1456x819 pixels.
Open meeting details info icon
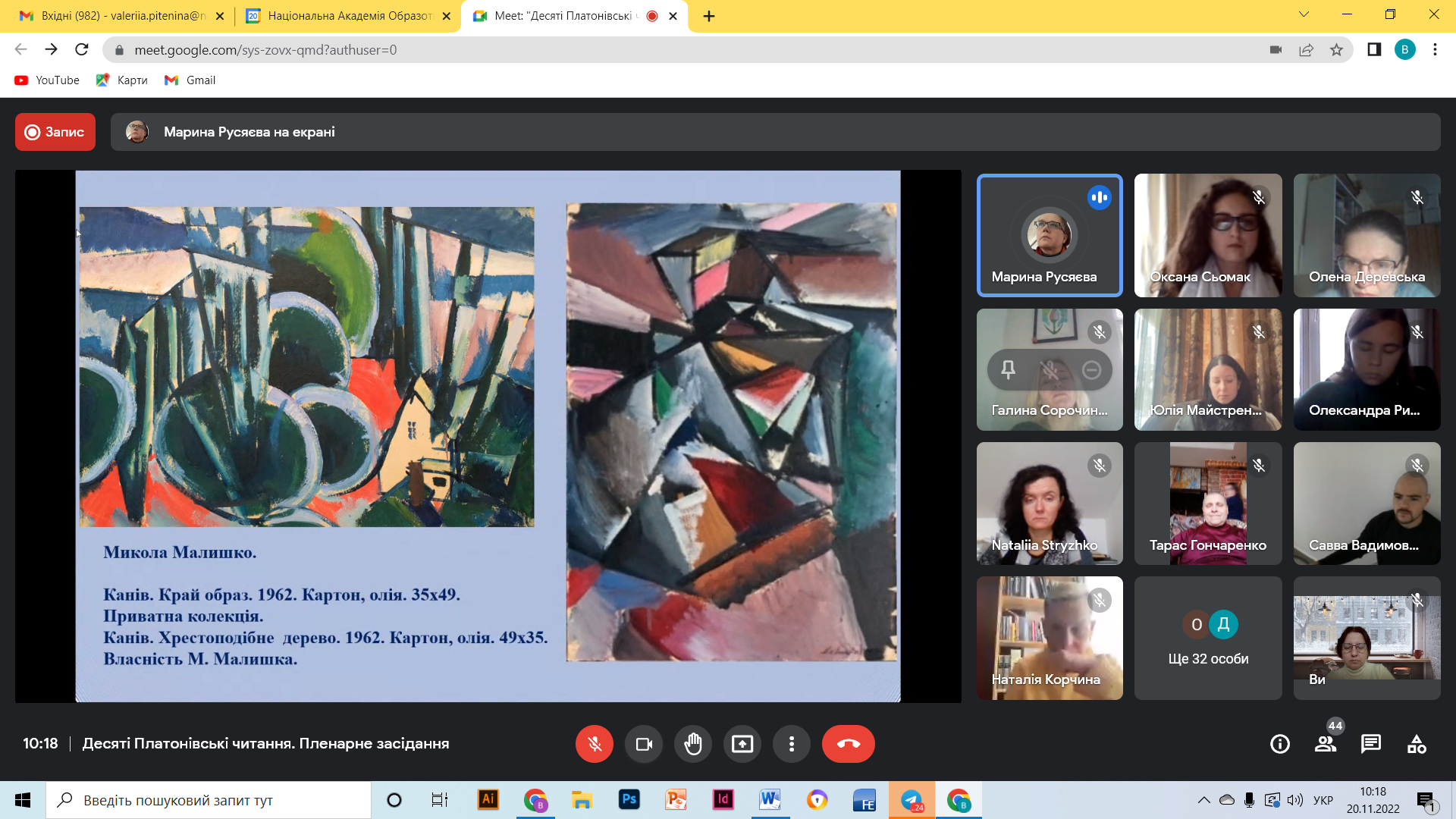(x=1280, y=744)
